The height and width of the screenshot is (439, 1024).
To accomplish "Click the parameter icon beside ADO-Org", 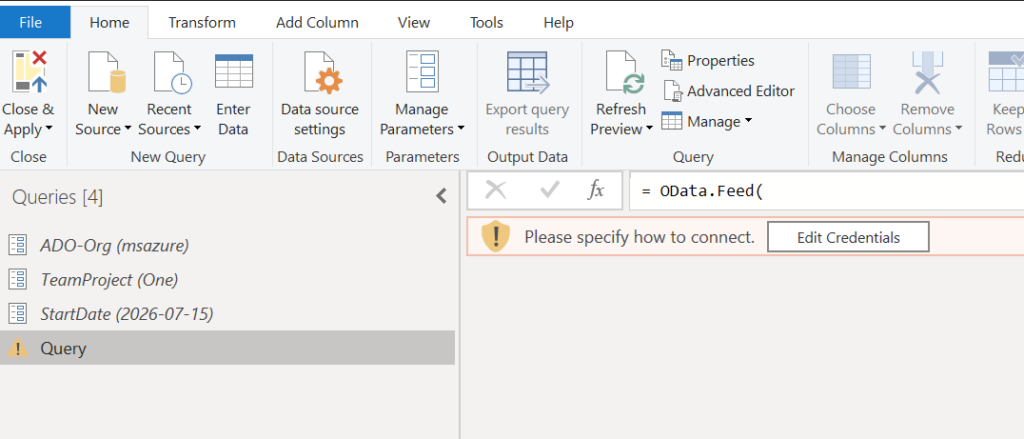I will tap(17, 246).
